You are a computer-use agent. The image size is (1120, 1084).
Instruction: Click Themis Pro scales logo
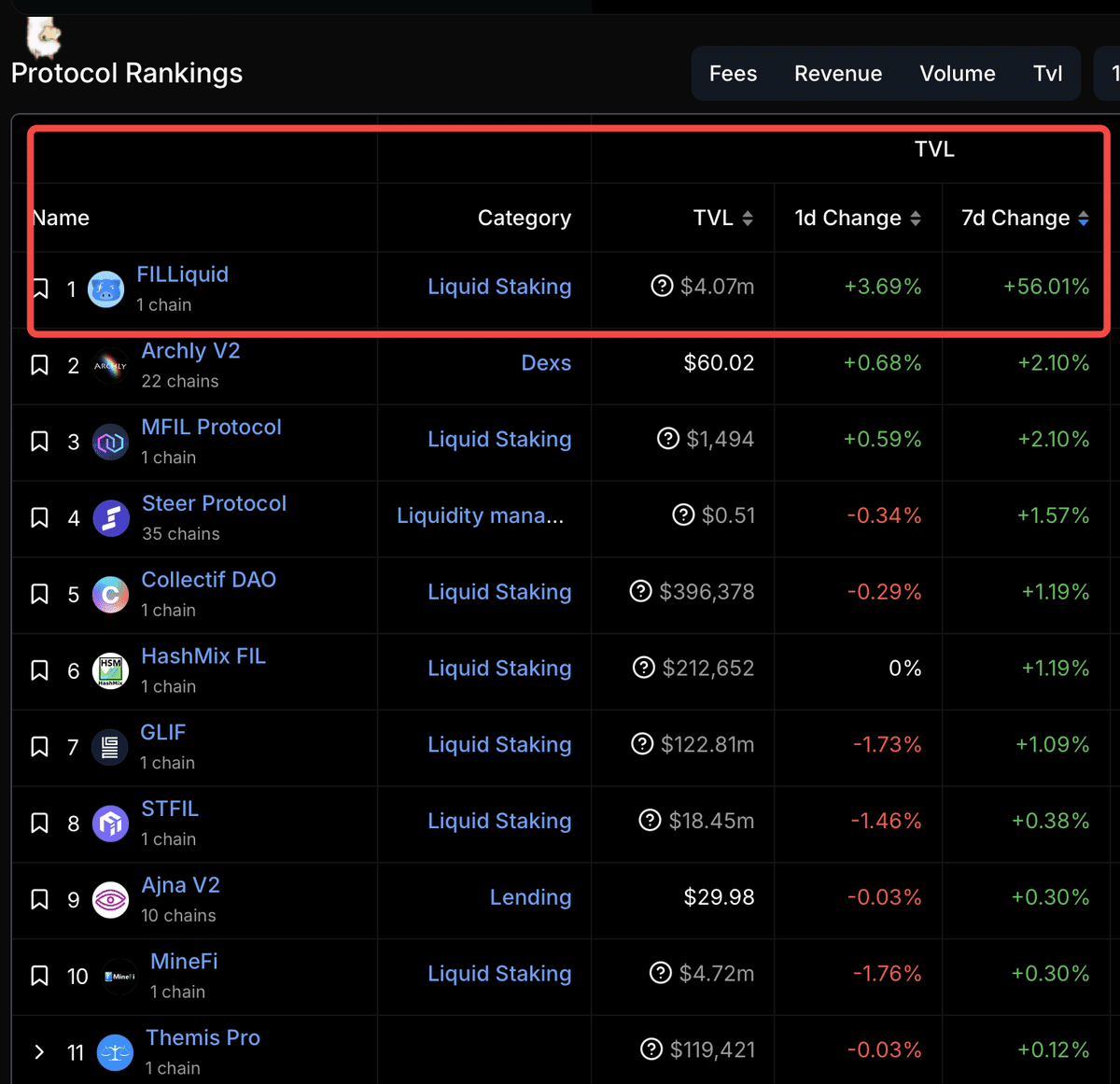(x=115, y=1053)
